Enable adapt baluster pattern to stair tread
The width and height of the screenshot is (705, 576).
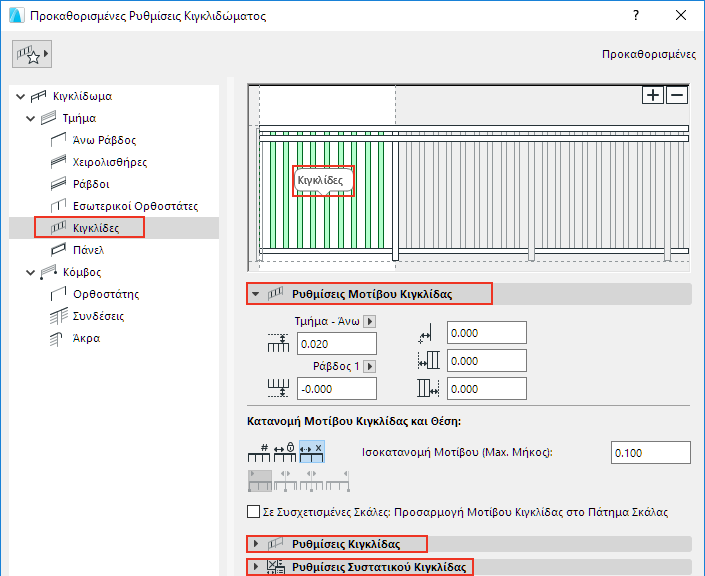tap(254, 512)
